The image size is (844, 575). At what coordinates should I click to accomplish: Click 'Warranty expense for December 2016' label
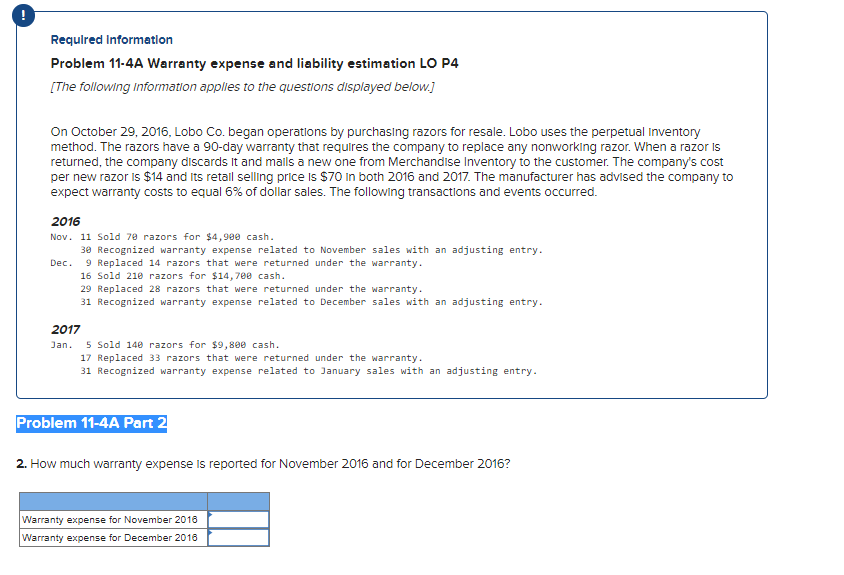click(x=110, y=537)
